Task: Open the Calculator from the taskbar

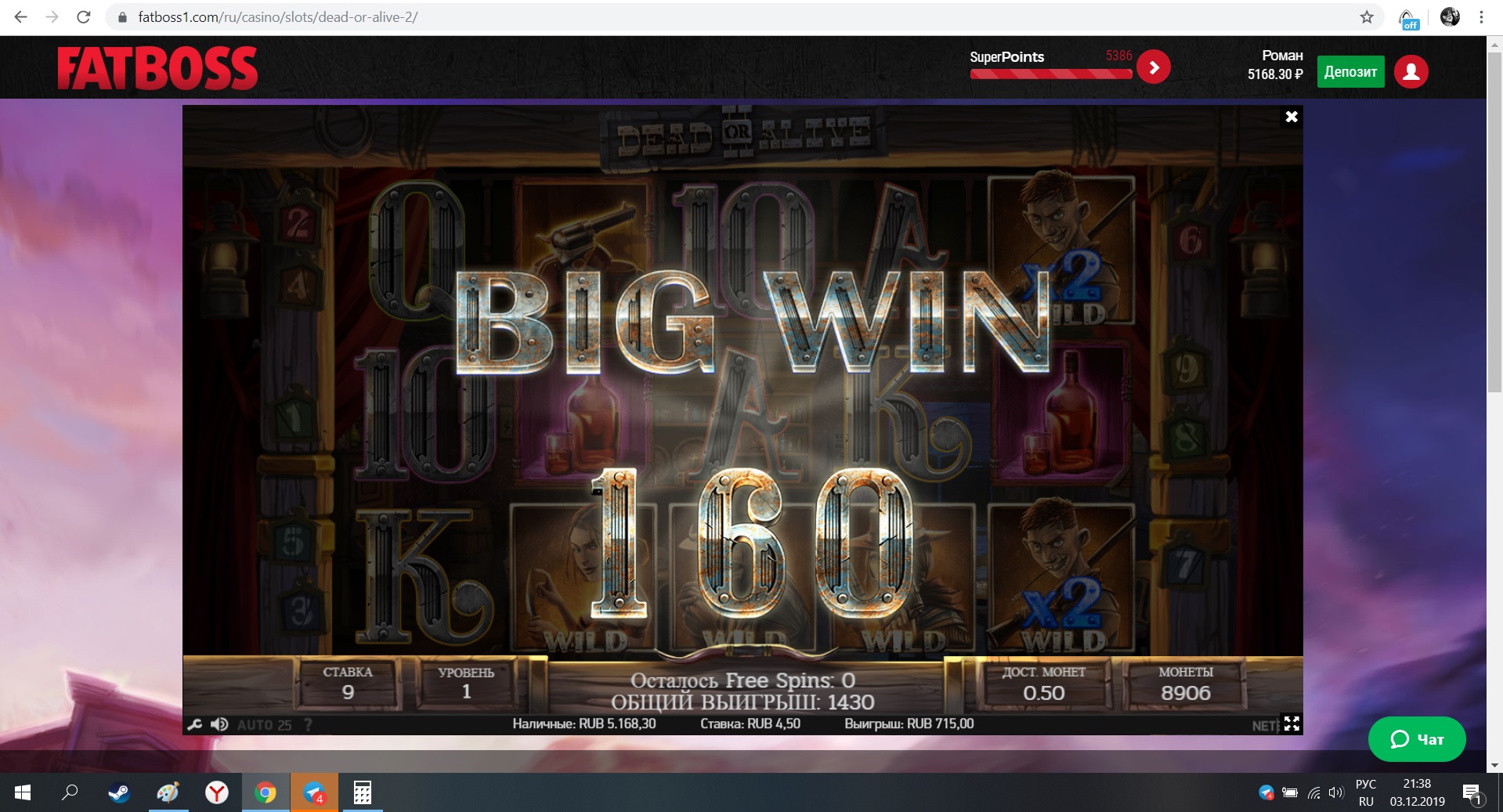Action: tap(363, 793)
